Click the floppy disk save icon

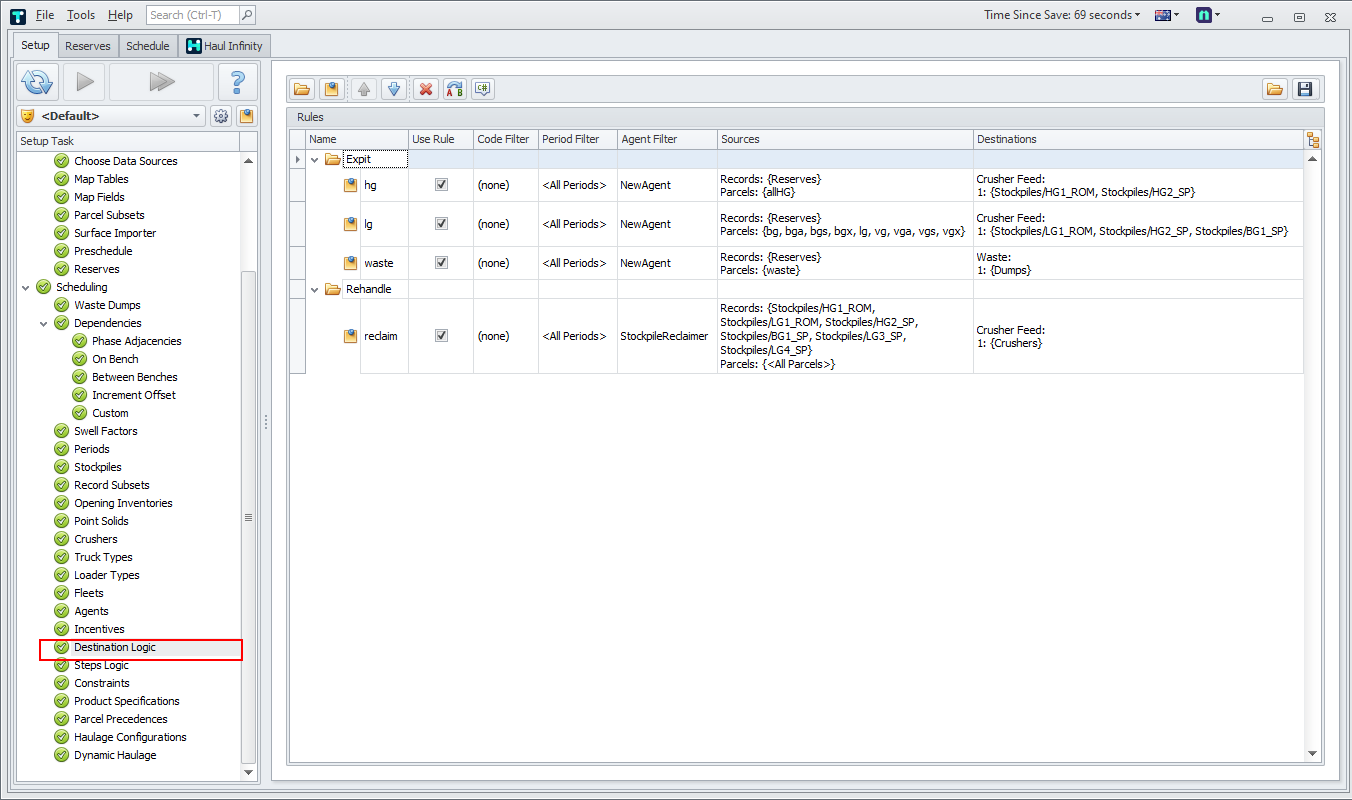(x=1304, y=89)
